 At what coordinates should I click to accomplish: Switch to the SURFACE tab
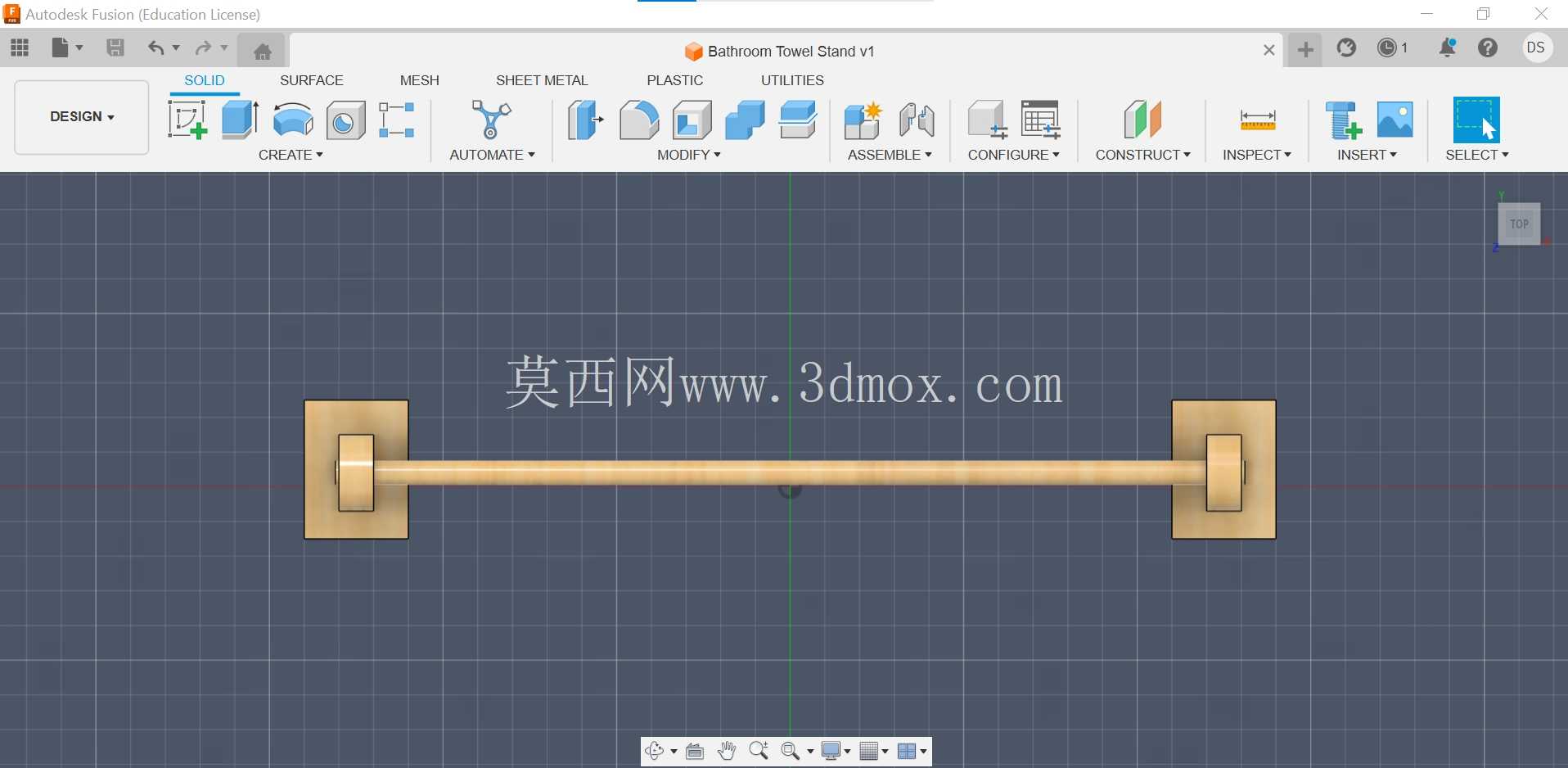312,80
